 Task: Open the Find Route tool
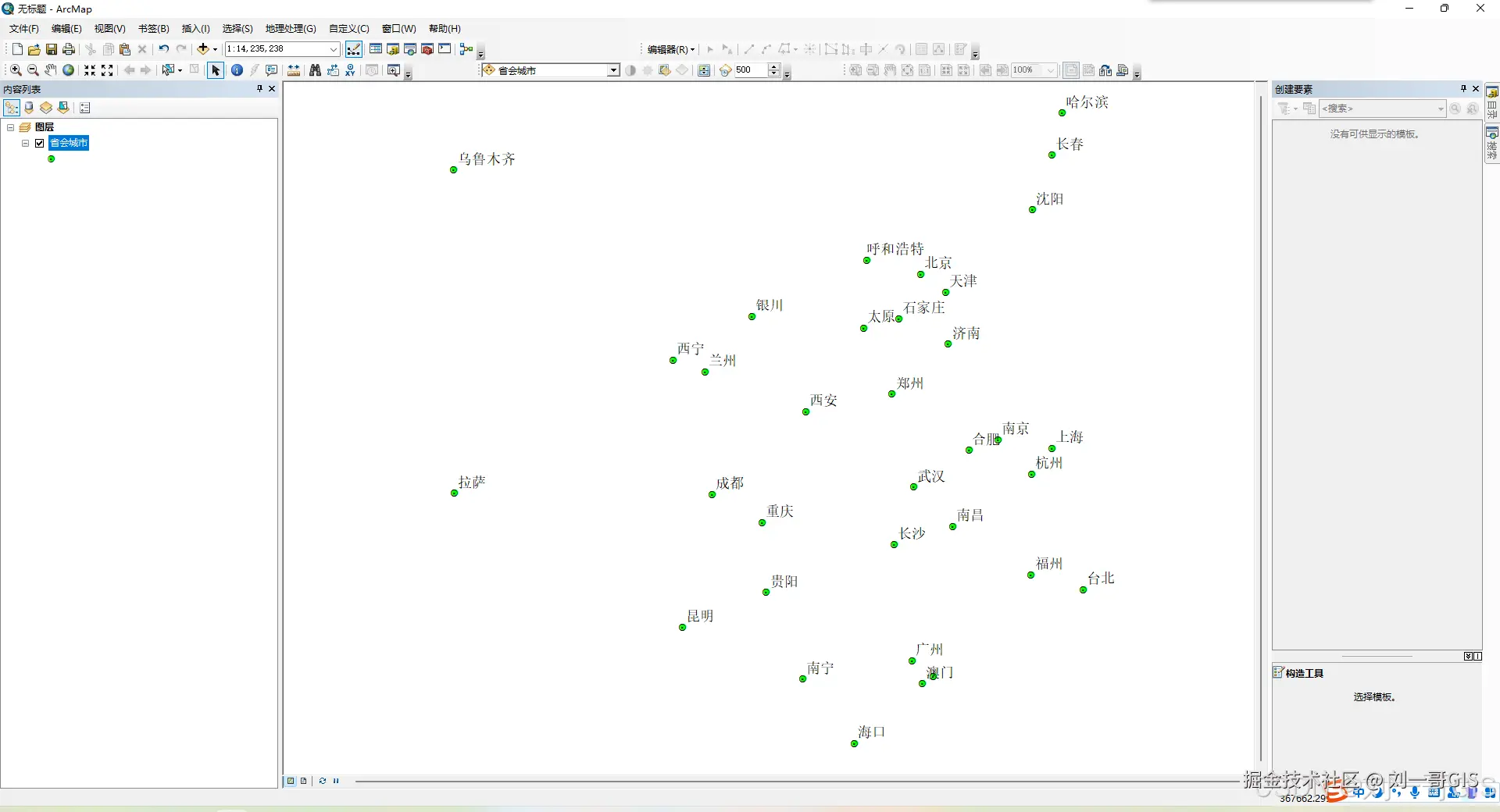tap(333, 70)
